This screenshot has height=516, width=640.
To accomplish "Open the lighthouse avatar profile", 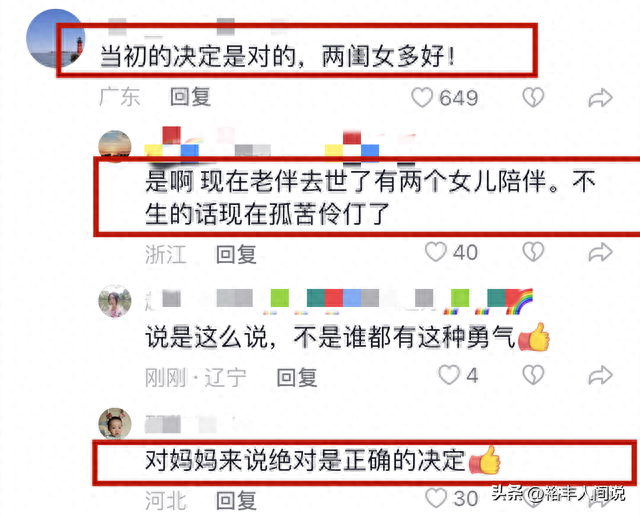I will tap(56, 38).
